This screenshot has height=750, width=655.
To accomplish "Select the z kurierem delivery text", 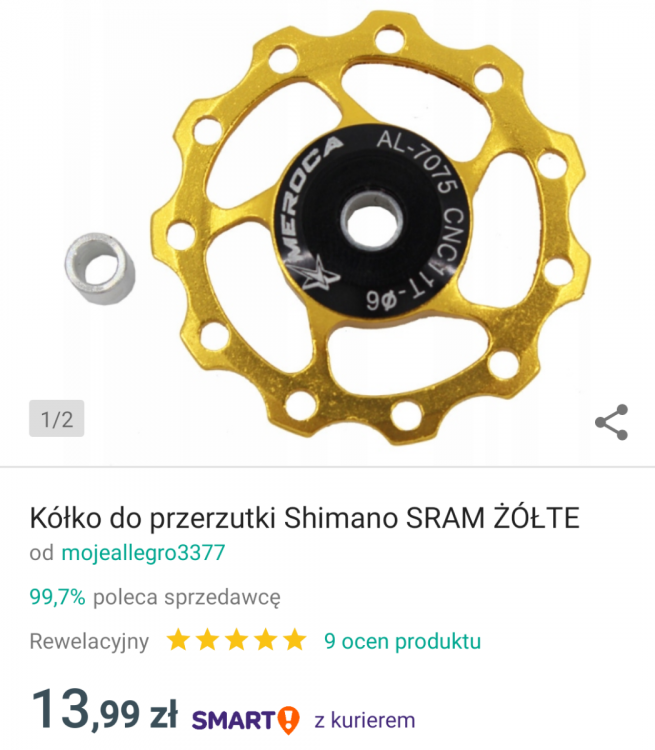I will click(x=365, y=720).
